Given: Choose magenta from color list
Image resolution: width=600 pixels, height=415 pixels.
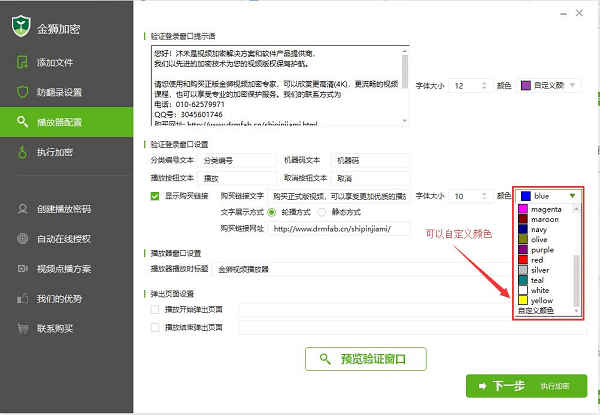Looking at the screenshot, I should (x=545, y=209).
